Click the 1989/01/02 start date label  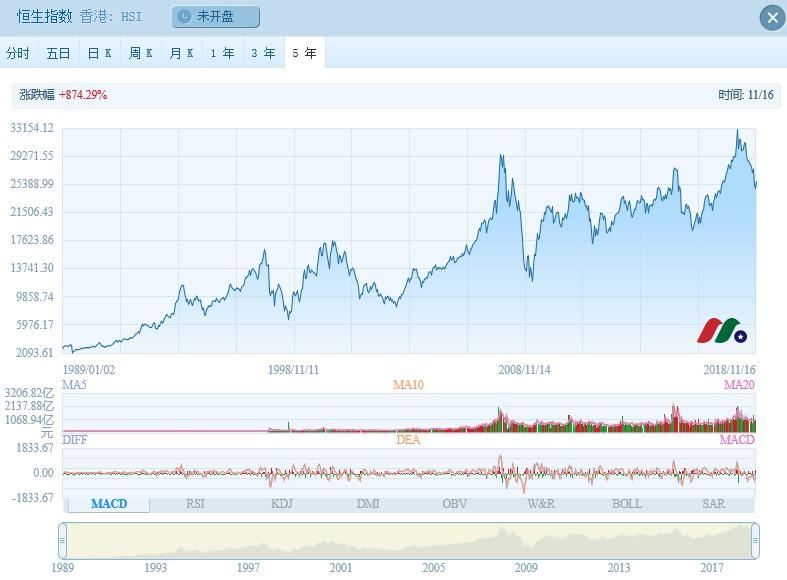(x=89, y=370)
